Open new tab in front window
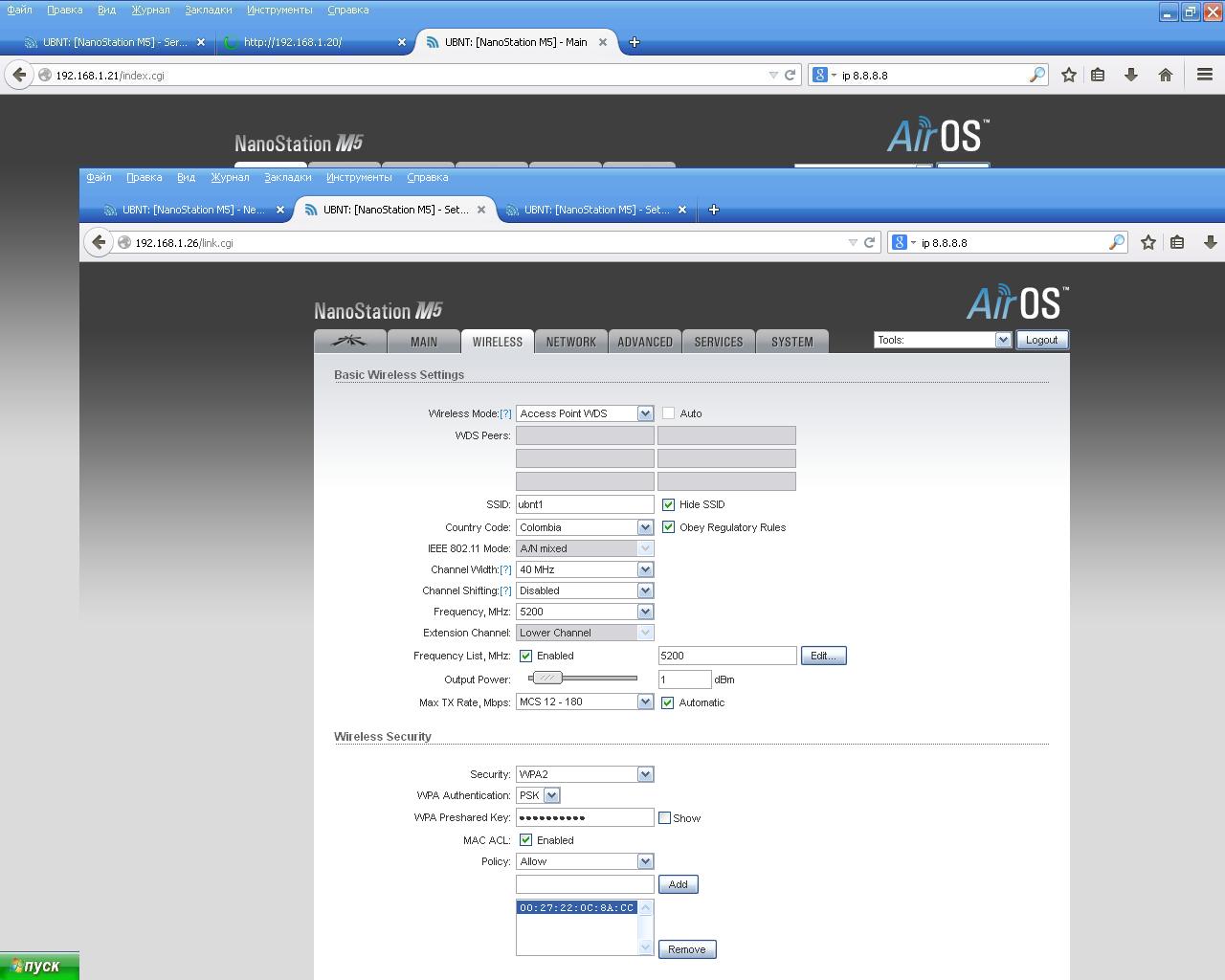Screen dimensions: 1225x980 click(713, 210)
